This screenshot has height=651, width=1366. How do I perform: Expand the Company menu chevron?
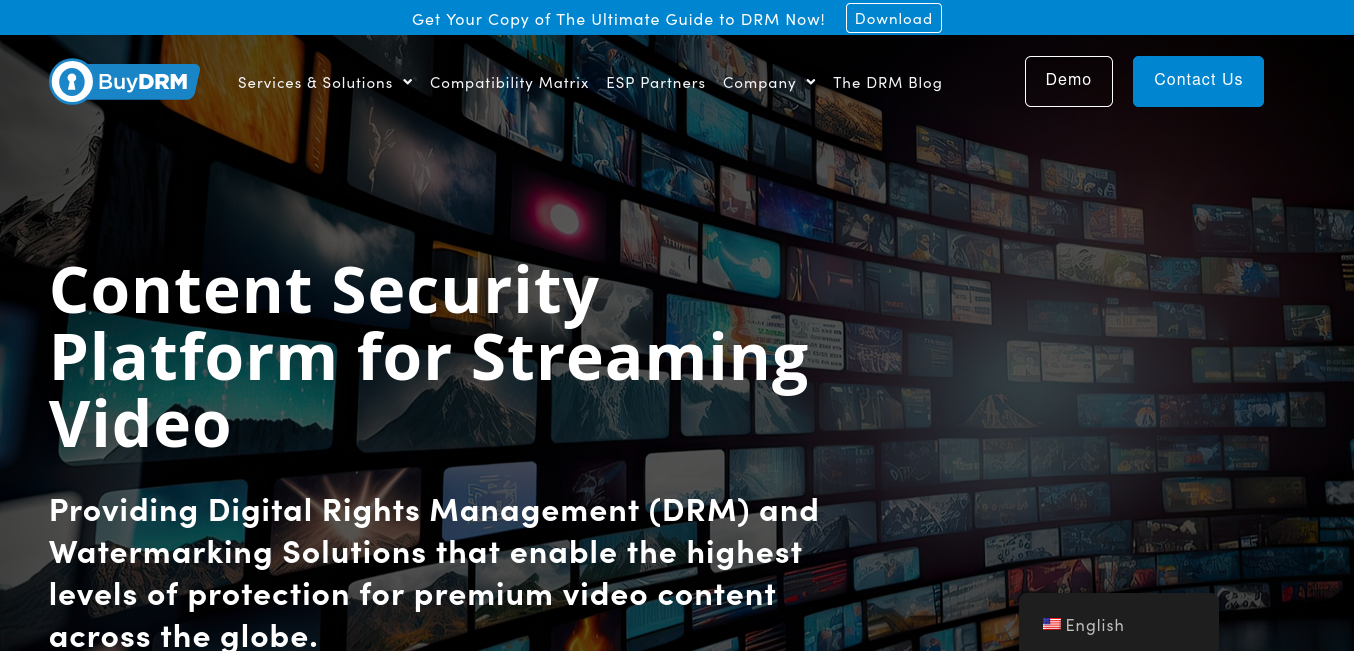tap(810, 82)
